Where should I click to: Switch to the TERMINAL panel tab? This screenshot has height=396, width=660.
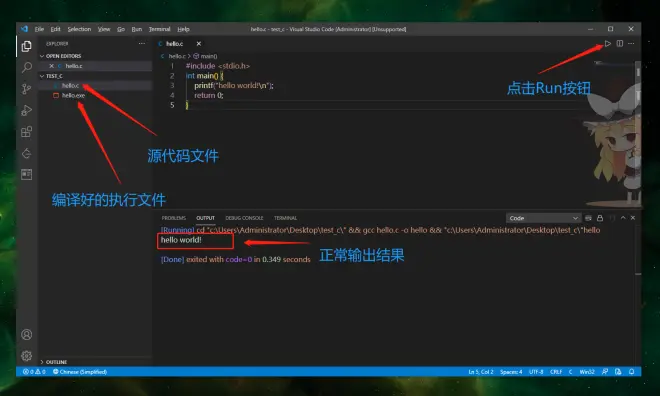point(285,218)
